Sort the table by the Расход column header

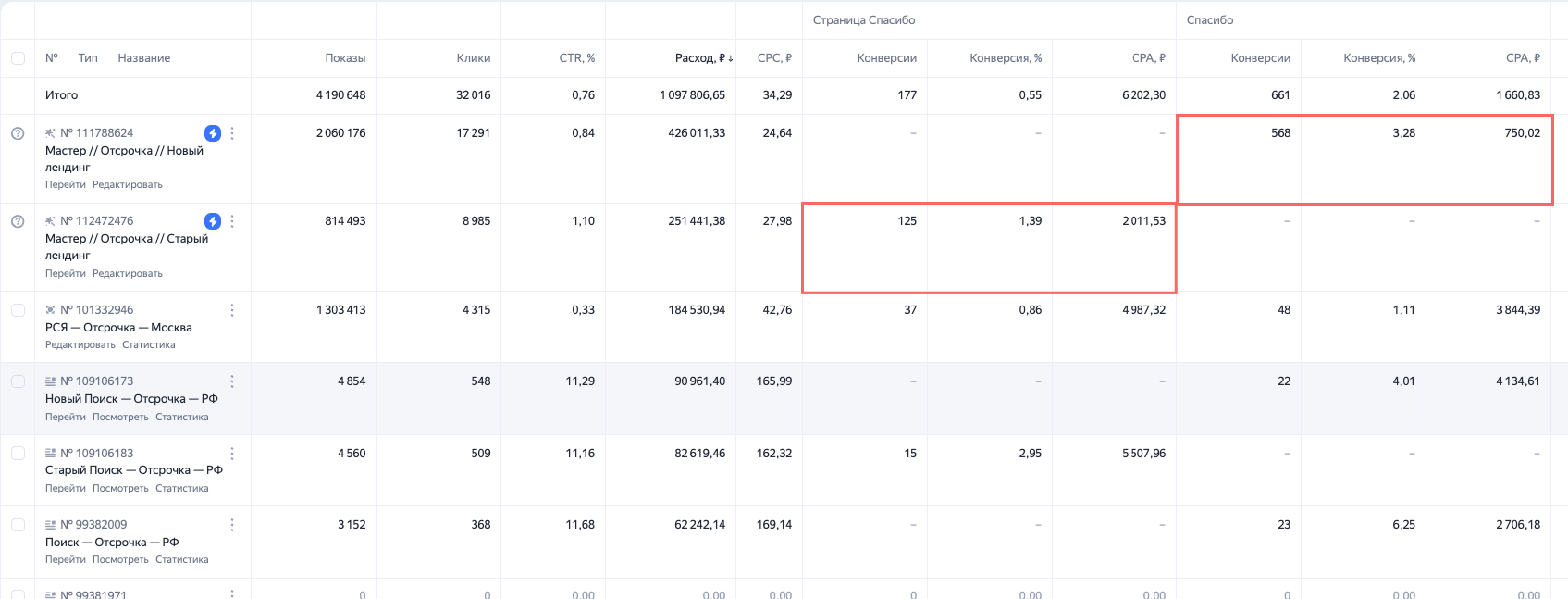699,58
